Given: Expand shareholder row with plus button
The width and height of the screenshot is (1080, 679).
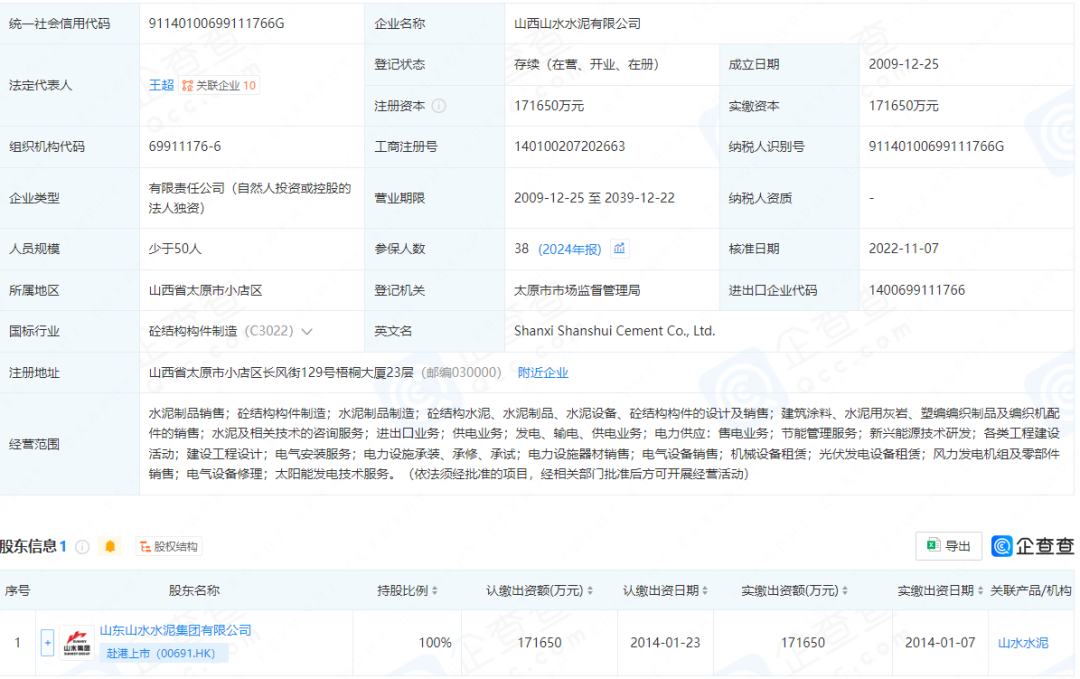Looking at the screenshot, I should point(47,643).
